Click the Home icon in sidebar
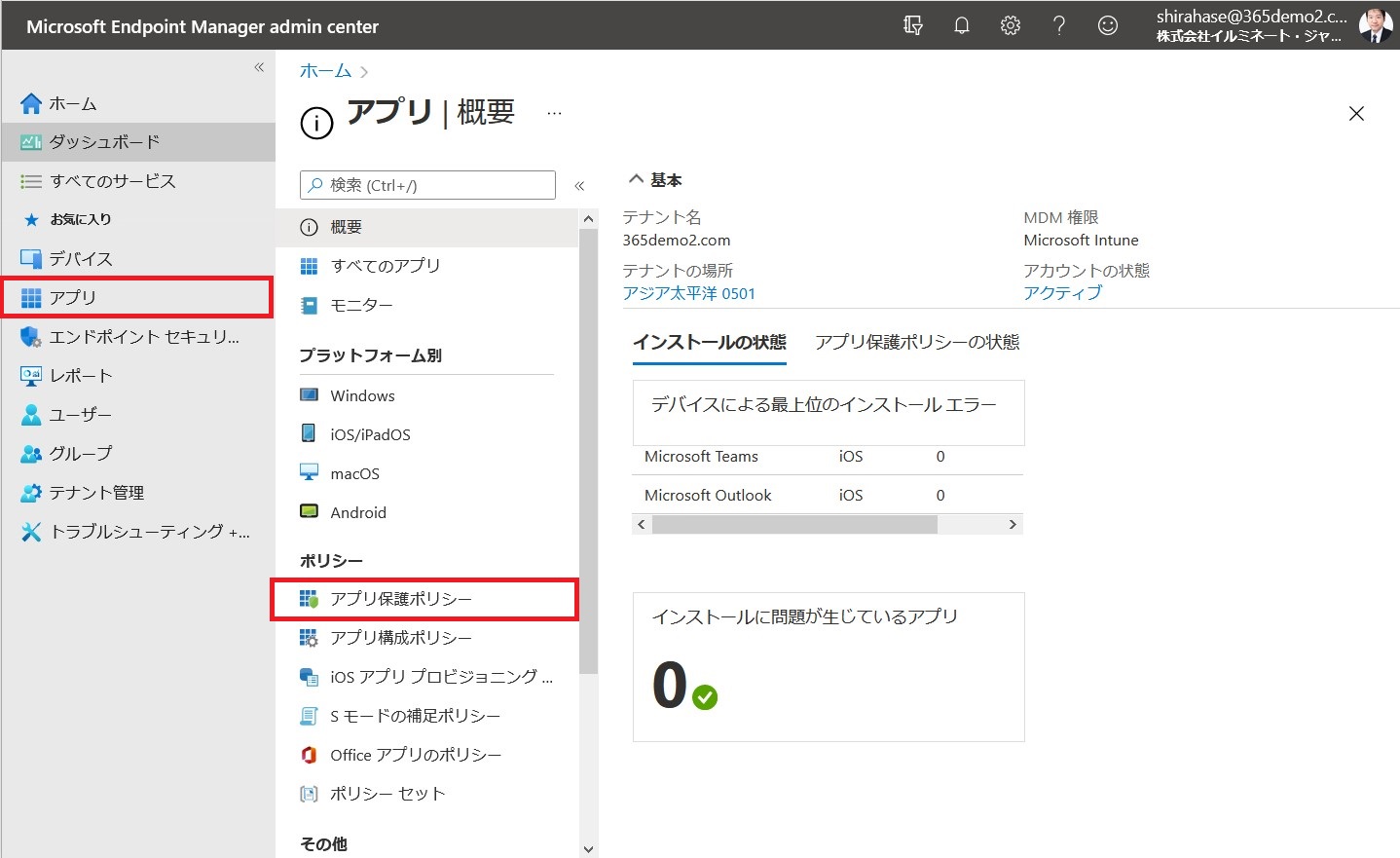Viewport: 1400px width, 858px height. pyautogui.click(x=31, y=103)
